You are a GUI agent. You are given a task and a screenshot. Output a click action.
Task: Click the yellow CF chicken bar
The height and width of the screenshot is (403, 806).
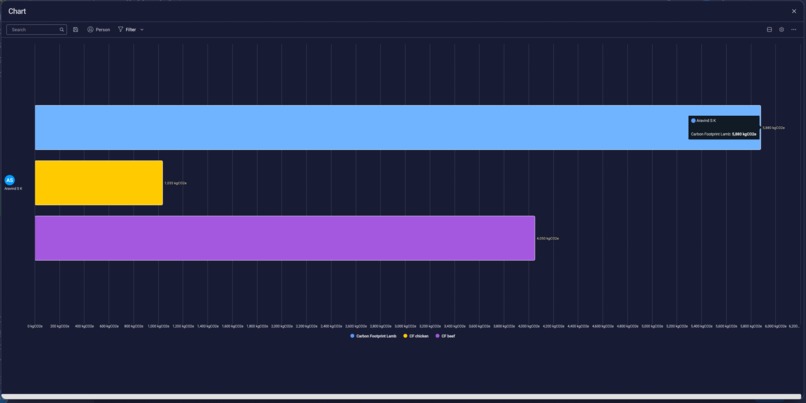tap(99, 183)
